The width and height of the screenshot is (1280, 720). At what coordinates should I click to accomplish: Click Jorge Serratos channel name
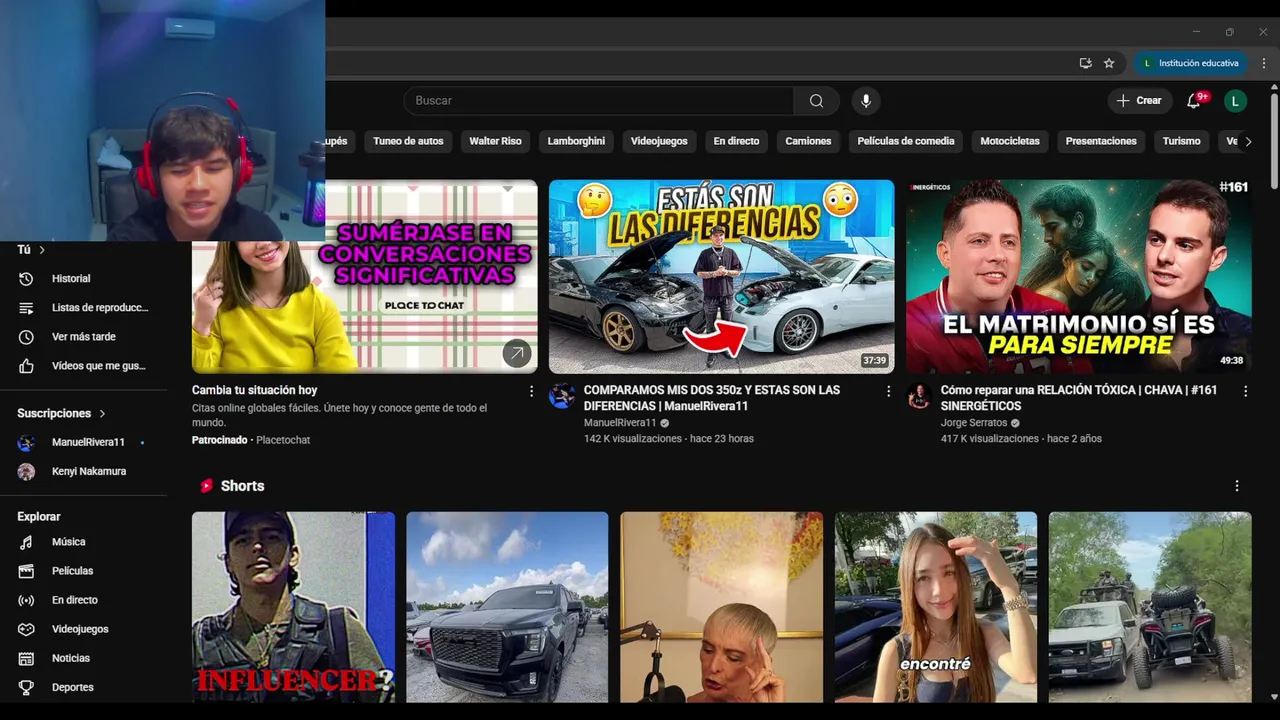tap(974, 423)
